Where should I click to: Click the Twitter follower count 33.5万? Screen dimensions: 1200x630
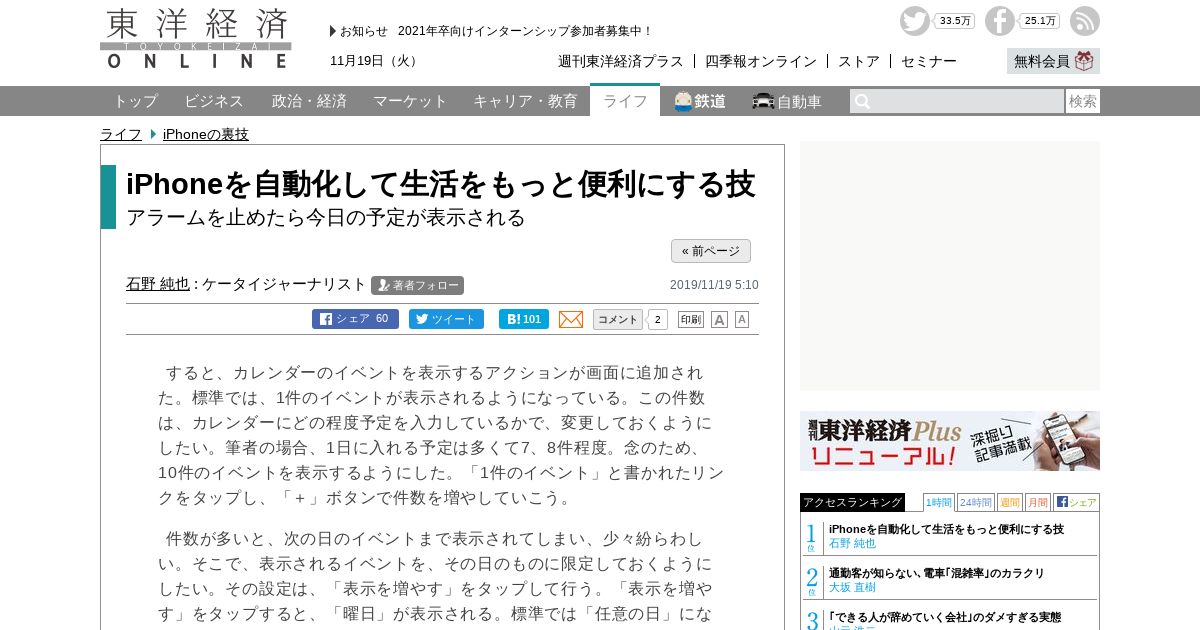[x=955, y=21]
